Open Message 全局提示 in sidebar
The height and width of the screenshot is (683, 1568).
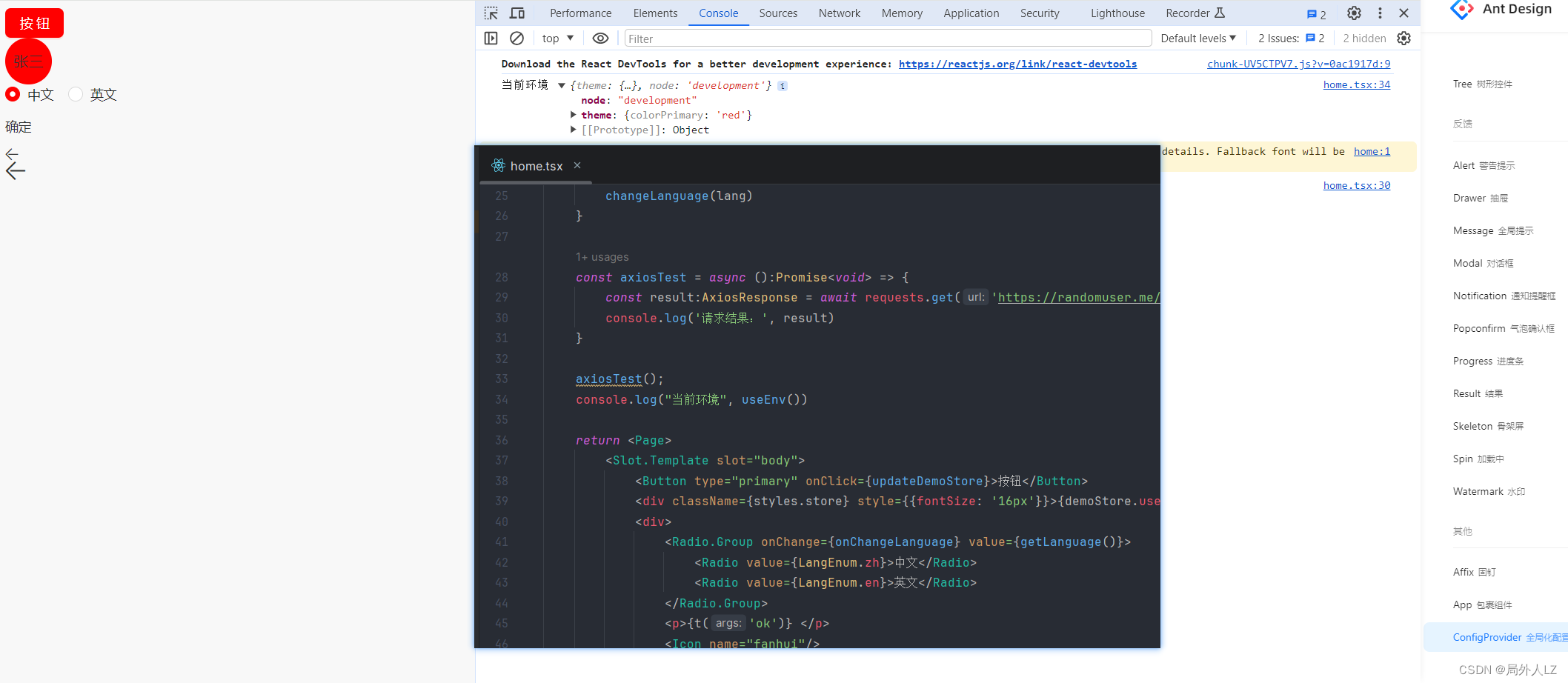pyautogui.click(x=1493, y=231)
